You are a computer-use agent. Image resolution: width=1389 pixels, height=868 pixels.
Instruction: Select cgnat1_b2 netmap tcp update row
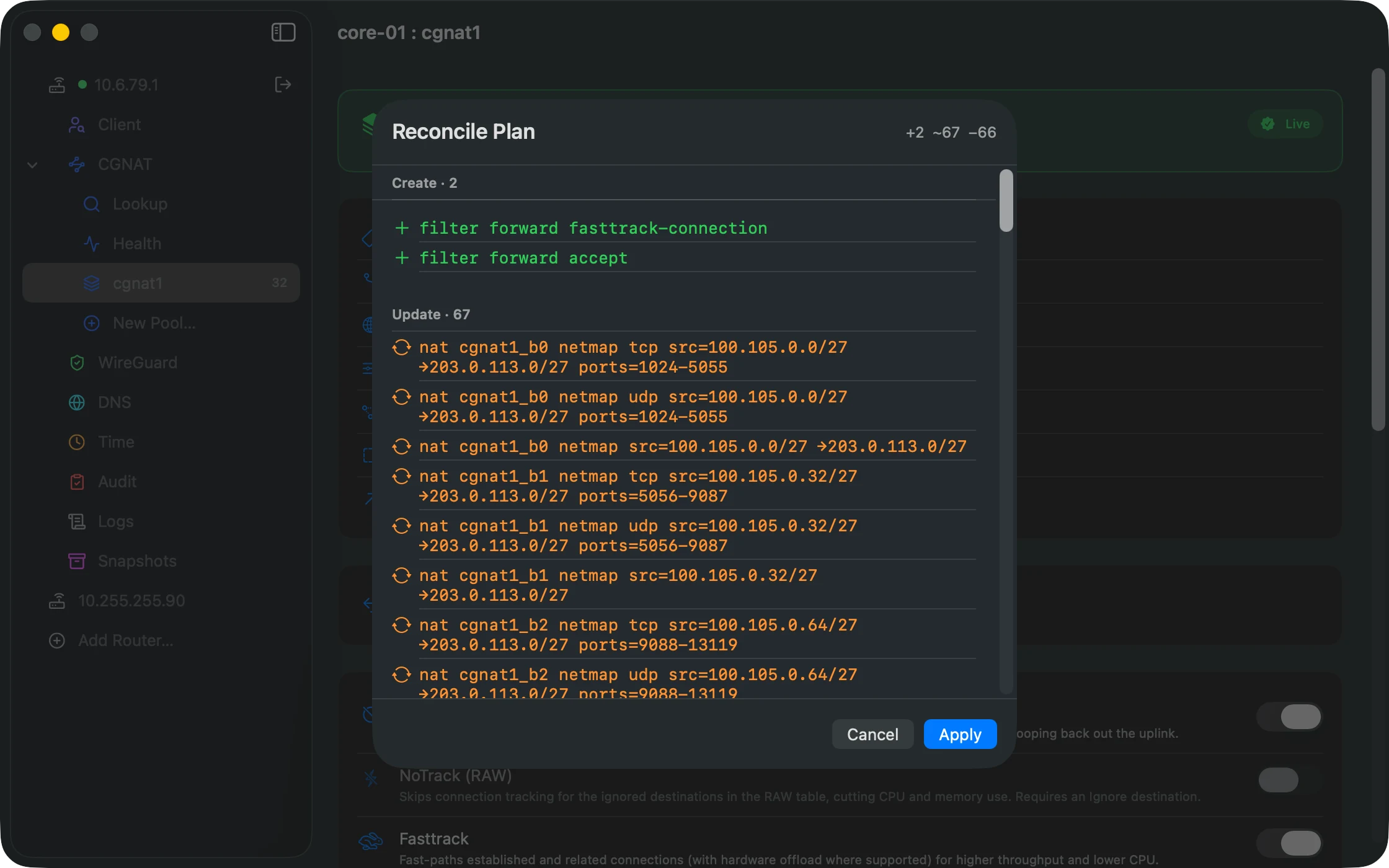tap(685, 635)
